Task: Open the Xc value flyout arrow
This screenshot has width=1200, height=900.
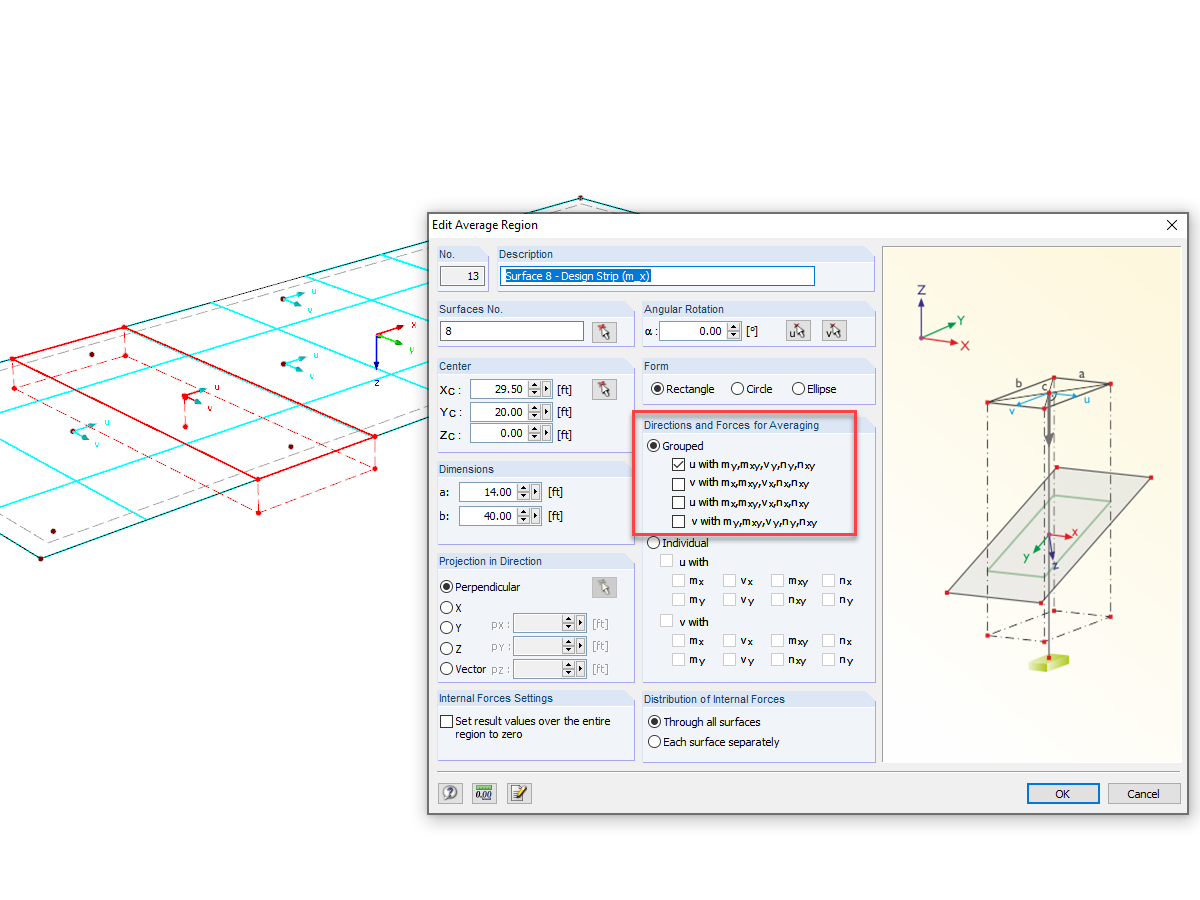Action: [x=547, y=389]
